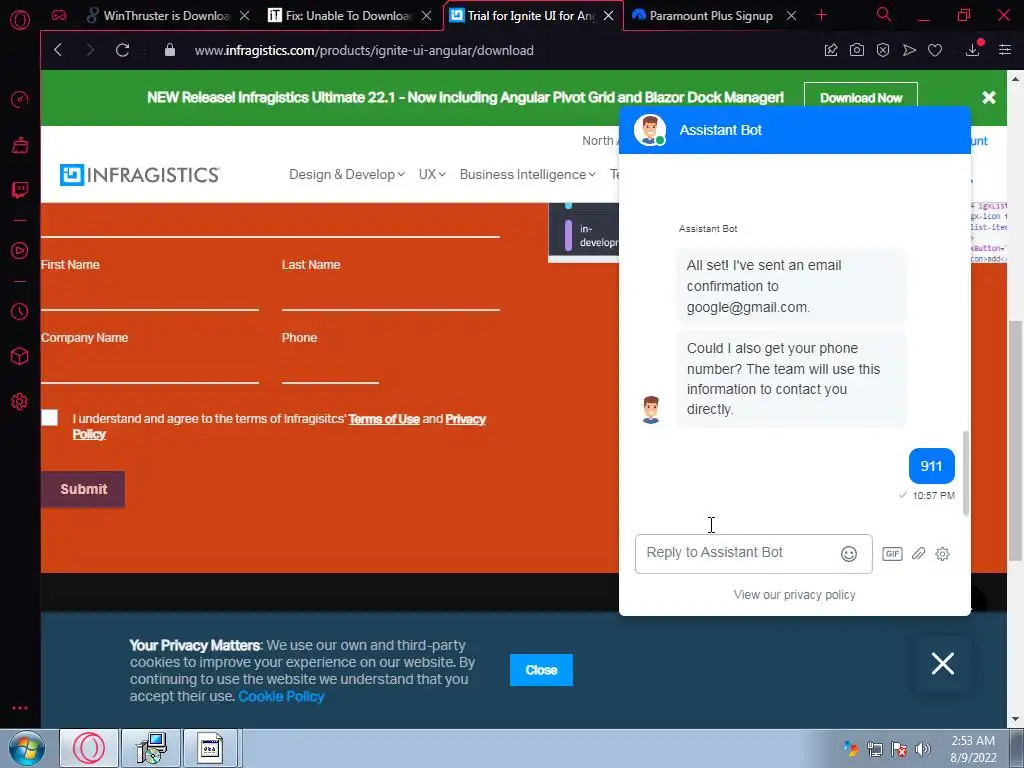The image size is (1024, 768).
Task: Attach a file in chat
Action: 918,554
